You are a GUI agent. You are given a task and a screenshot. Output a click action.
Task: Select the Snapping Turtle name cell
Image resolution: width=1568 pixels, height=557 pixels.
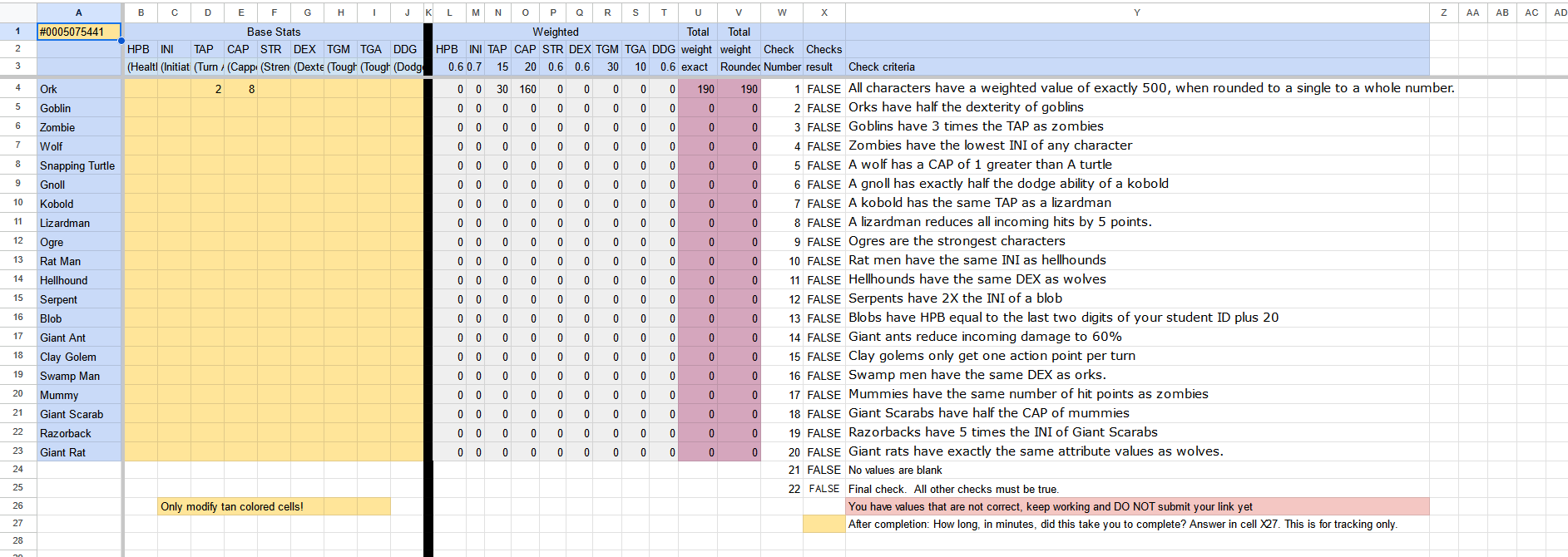pyautogui.click(x=79, y=165)
